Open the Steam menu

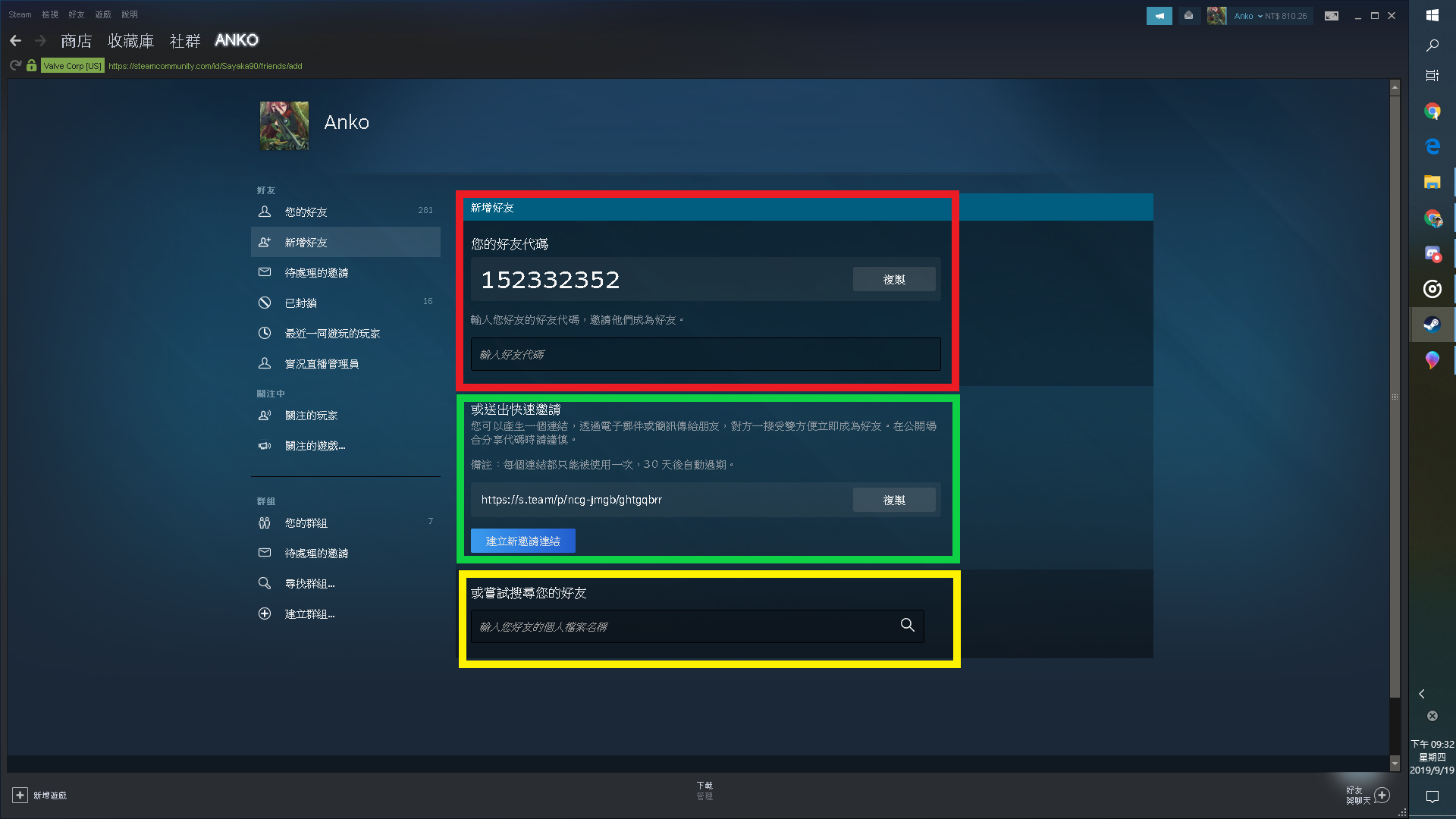point(20,14)
